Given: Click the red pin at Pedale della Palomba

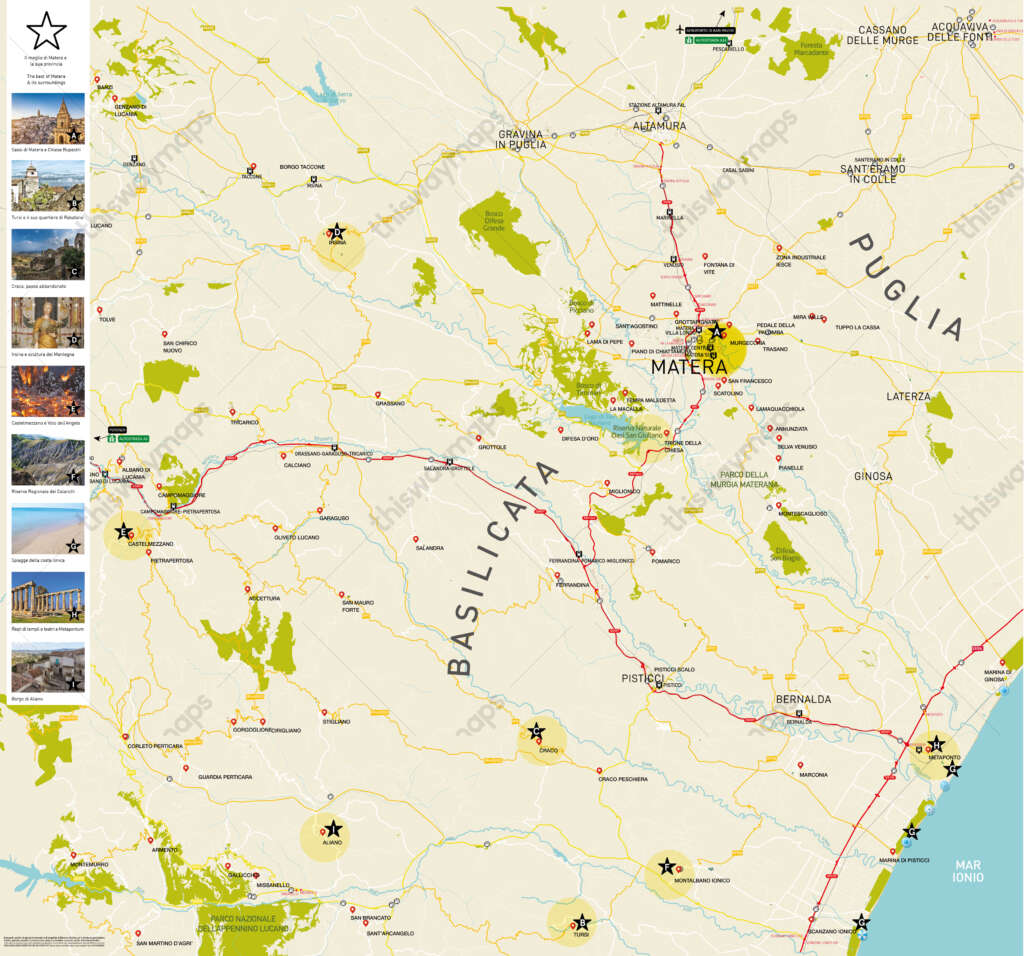Looking at the screenshot, I should coord(729,325).
